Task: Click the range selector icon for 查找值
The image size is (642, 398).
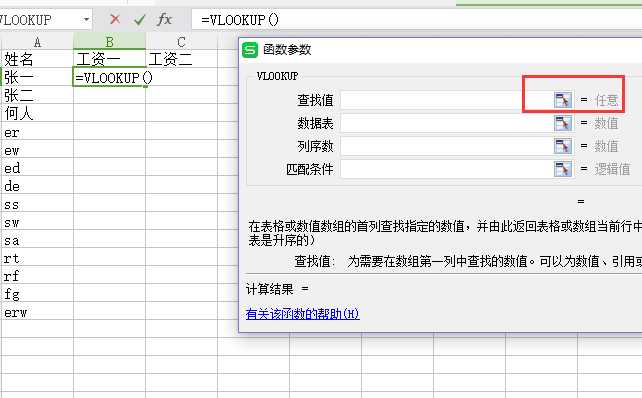Action: coord(563,100)
